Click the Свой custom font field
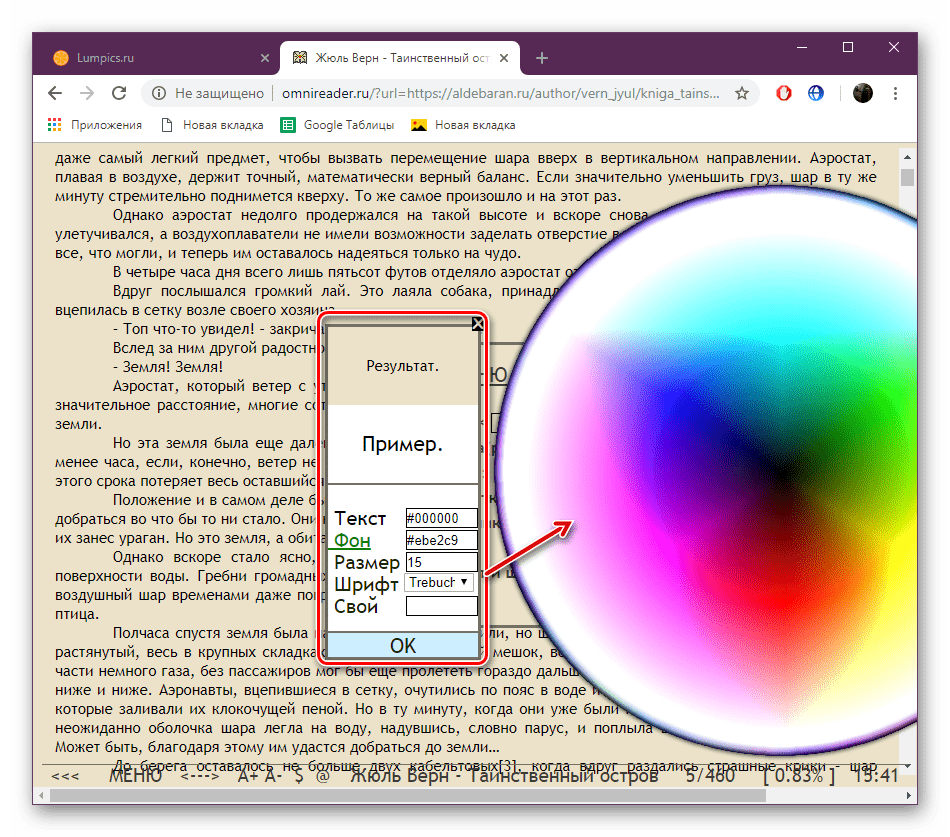This screenshot has width=950, height=837. point(441,605)
